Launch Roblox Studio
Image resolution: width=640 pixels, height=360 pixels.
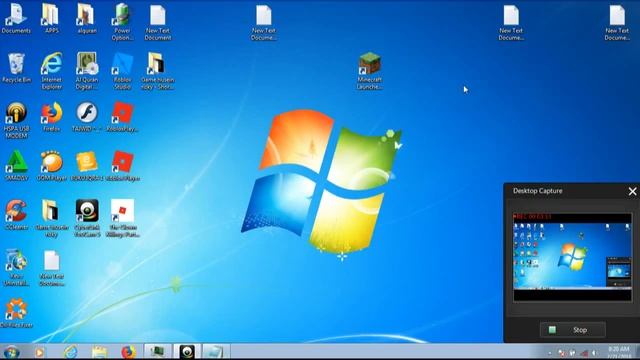coord(122,71)
